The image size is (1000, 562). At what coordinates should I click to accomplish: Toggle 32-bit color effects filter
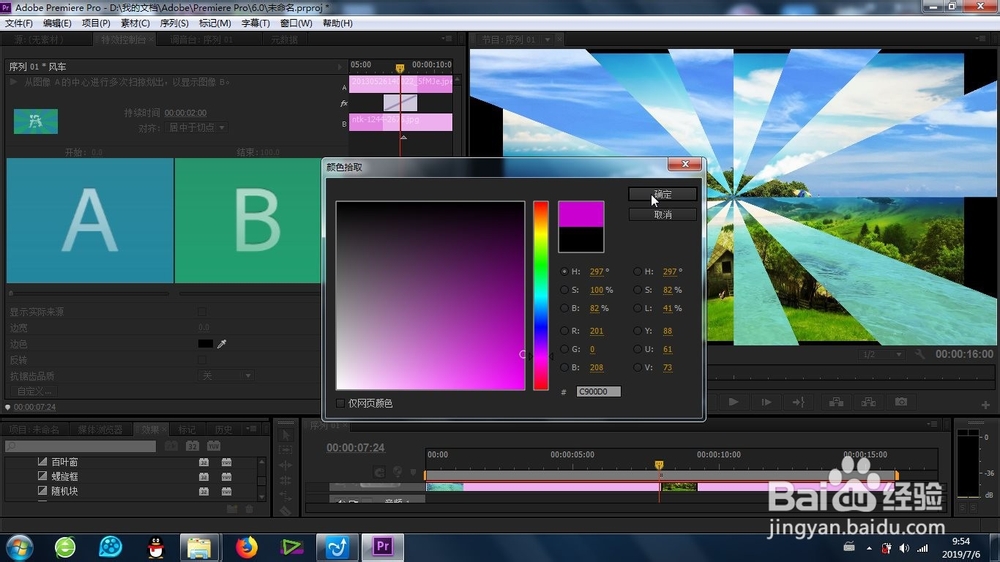(193, 446)
